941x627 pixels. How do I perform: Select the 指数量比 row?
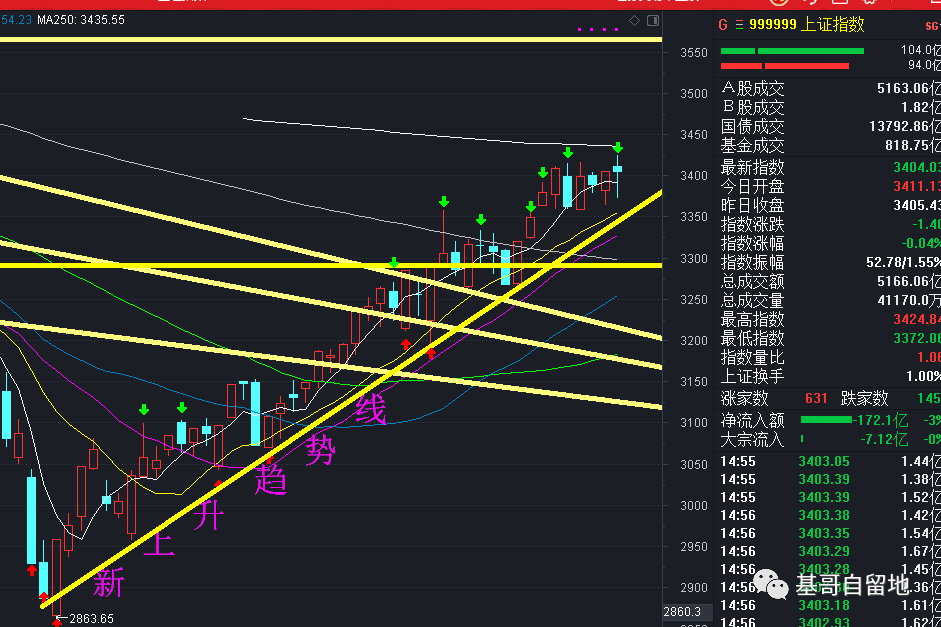(x=831, y=358)
